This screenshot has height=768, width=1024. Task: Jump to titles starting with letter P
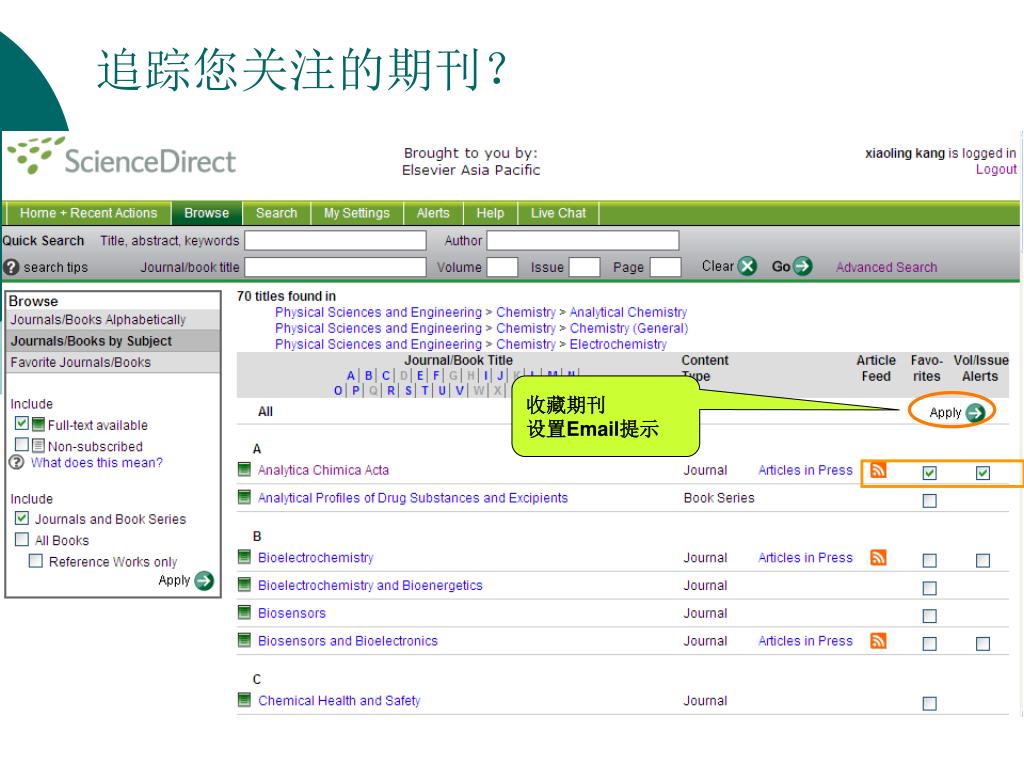coord(356,391)
